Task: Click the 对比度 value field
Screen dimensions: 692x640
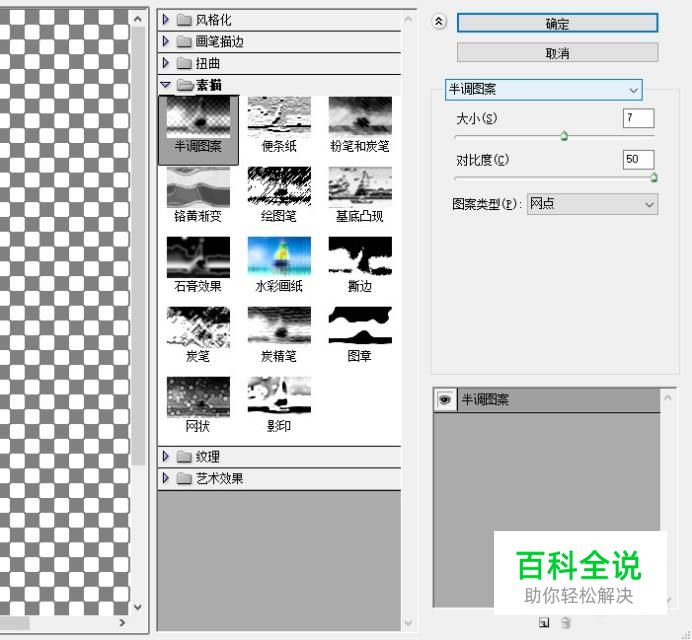Action: click(638, 159)
